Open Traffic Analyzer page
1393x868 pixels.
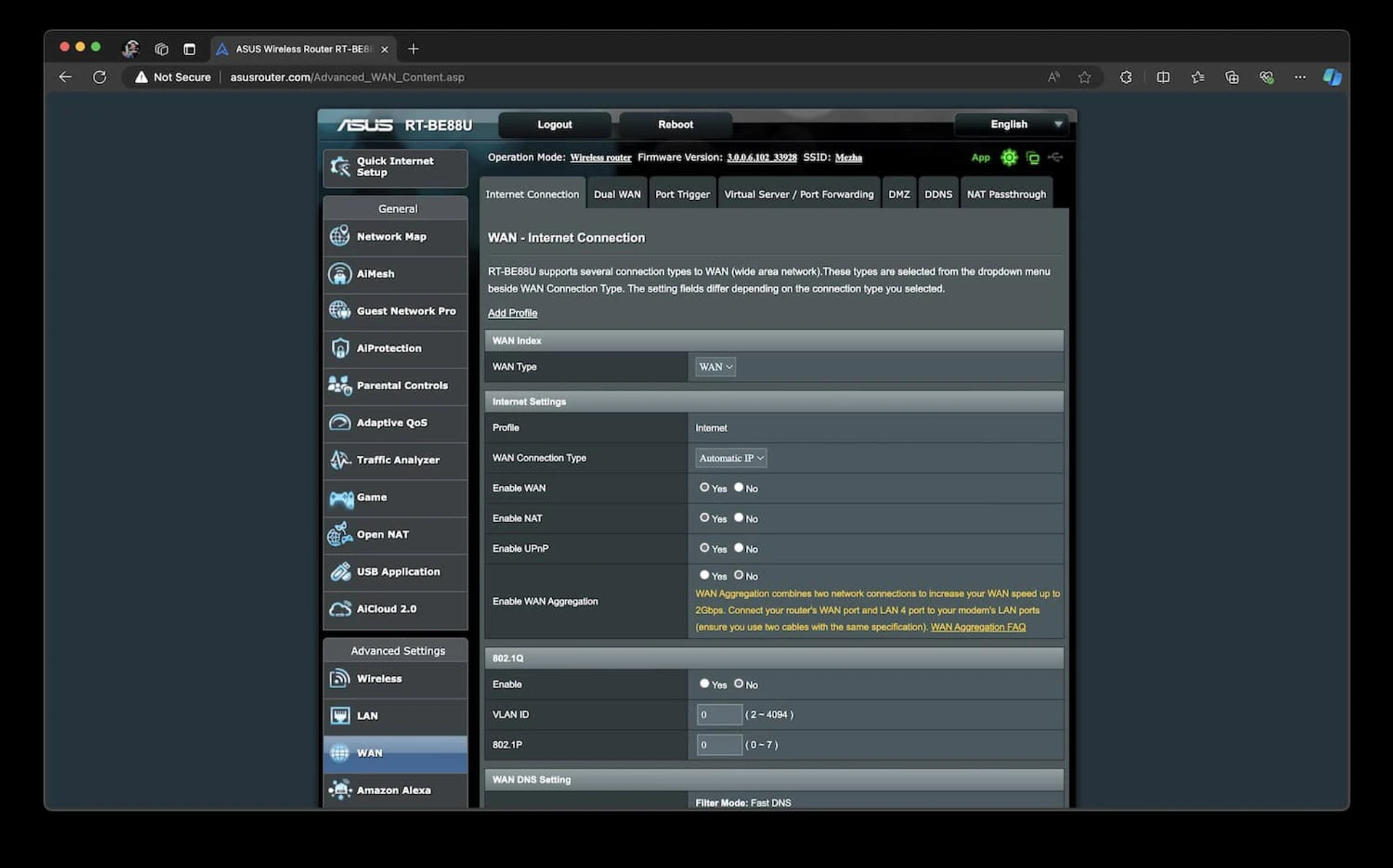395,460
